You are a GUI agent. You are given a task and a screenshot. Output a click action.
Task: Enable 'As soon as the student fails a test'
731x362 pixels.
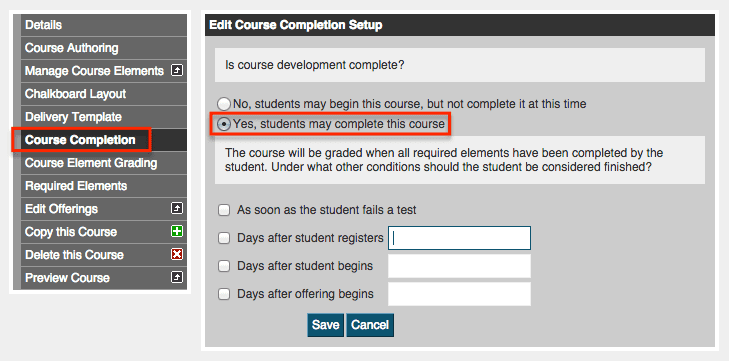[224, 210]
